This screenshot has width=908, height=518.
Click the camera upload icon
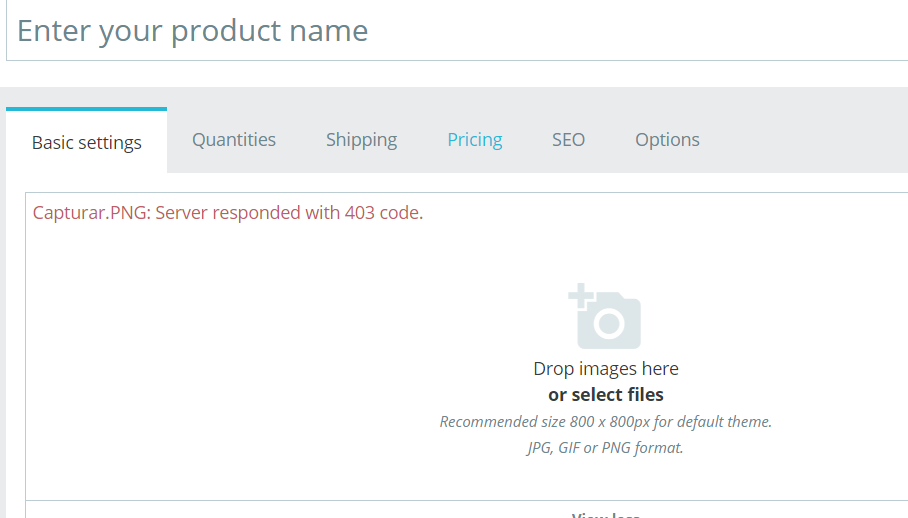[x=606, y=318]
